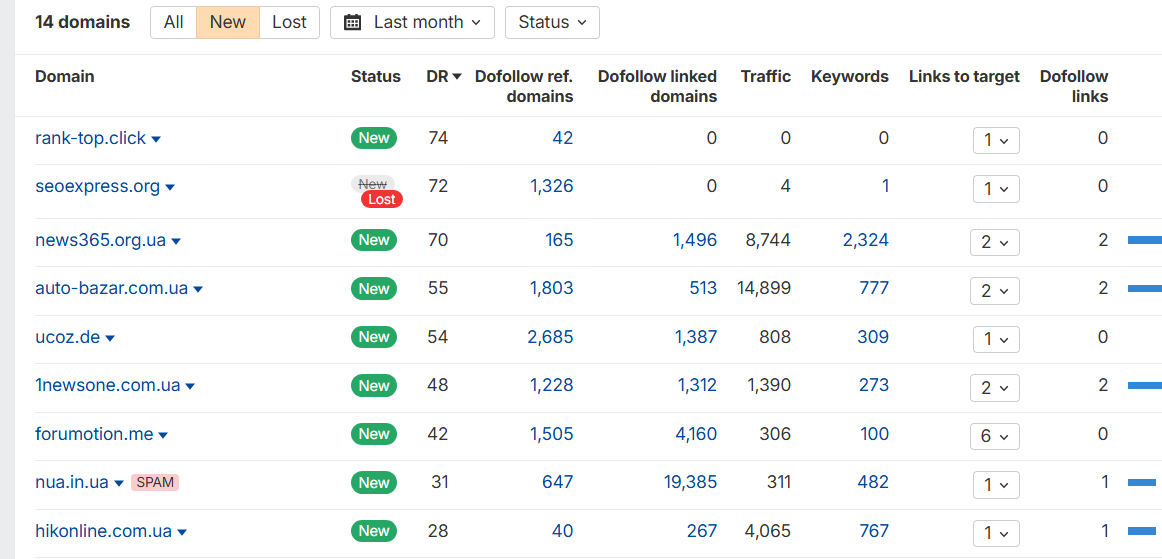Click the New status badge for rank-top.click
Image resolution: width=1162 pixels, height=559 pixels.
point(374,138)
